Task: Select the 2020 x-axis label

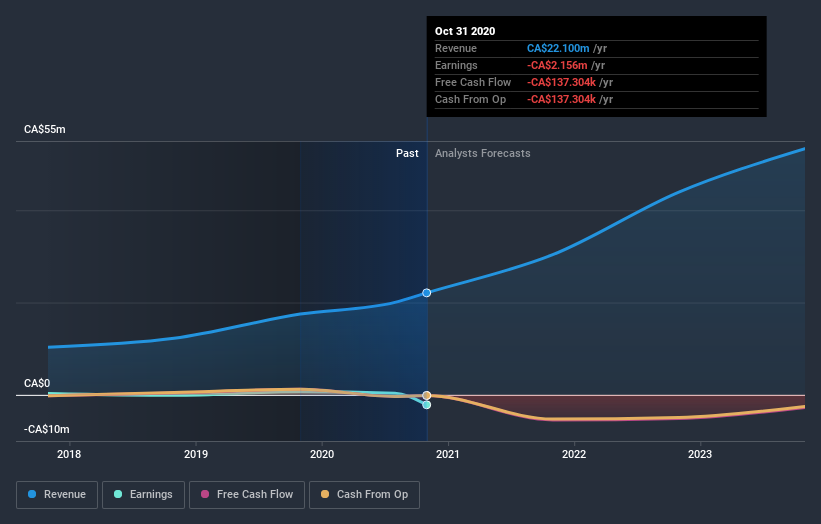Action: pyautogui.click(x=322, y=454)
